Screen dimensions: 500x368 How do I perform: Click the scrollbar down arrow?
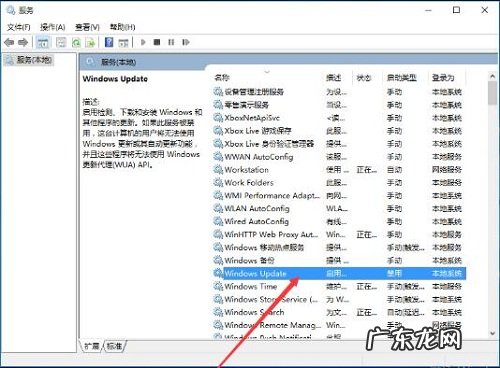[x=492, y=333]
